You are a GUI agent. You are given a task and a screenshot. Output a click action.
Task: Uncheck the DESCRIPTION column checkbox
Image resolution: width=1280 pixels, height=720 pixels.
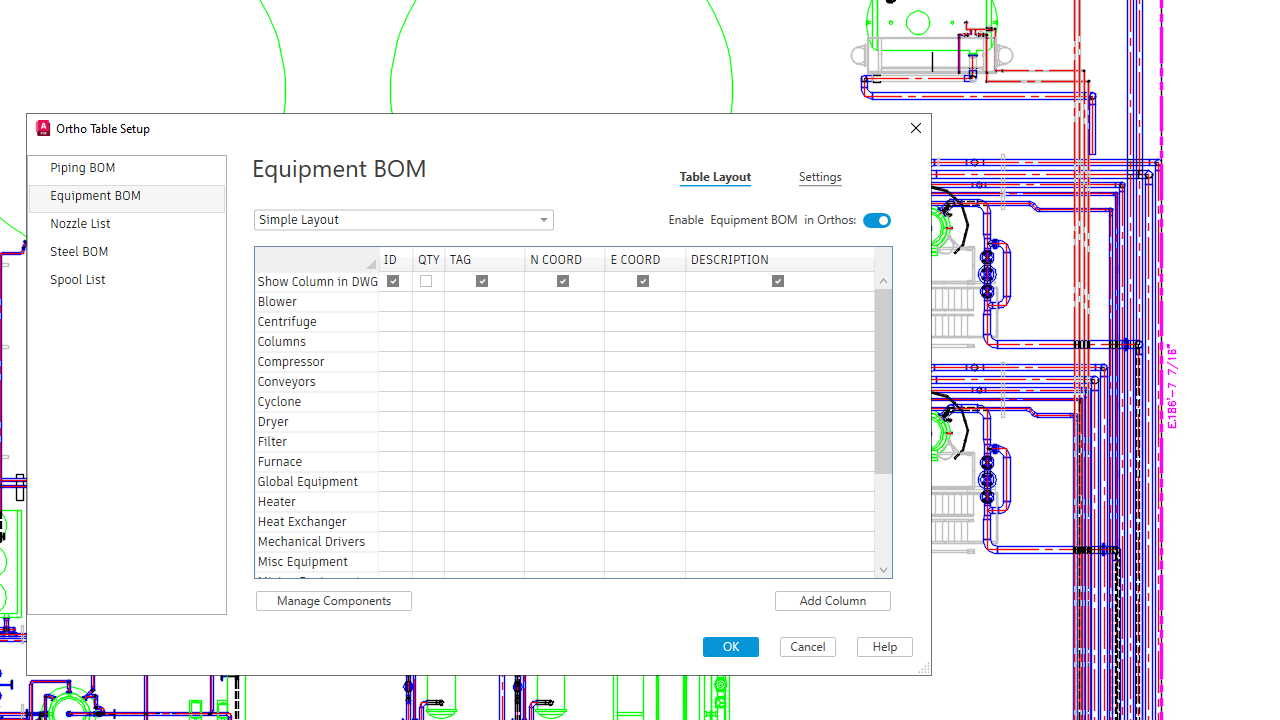777,281
